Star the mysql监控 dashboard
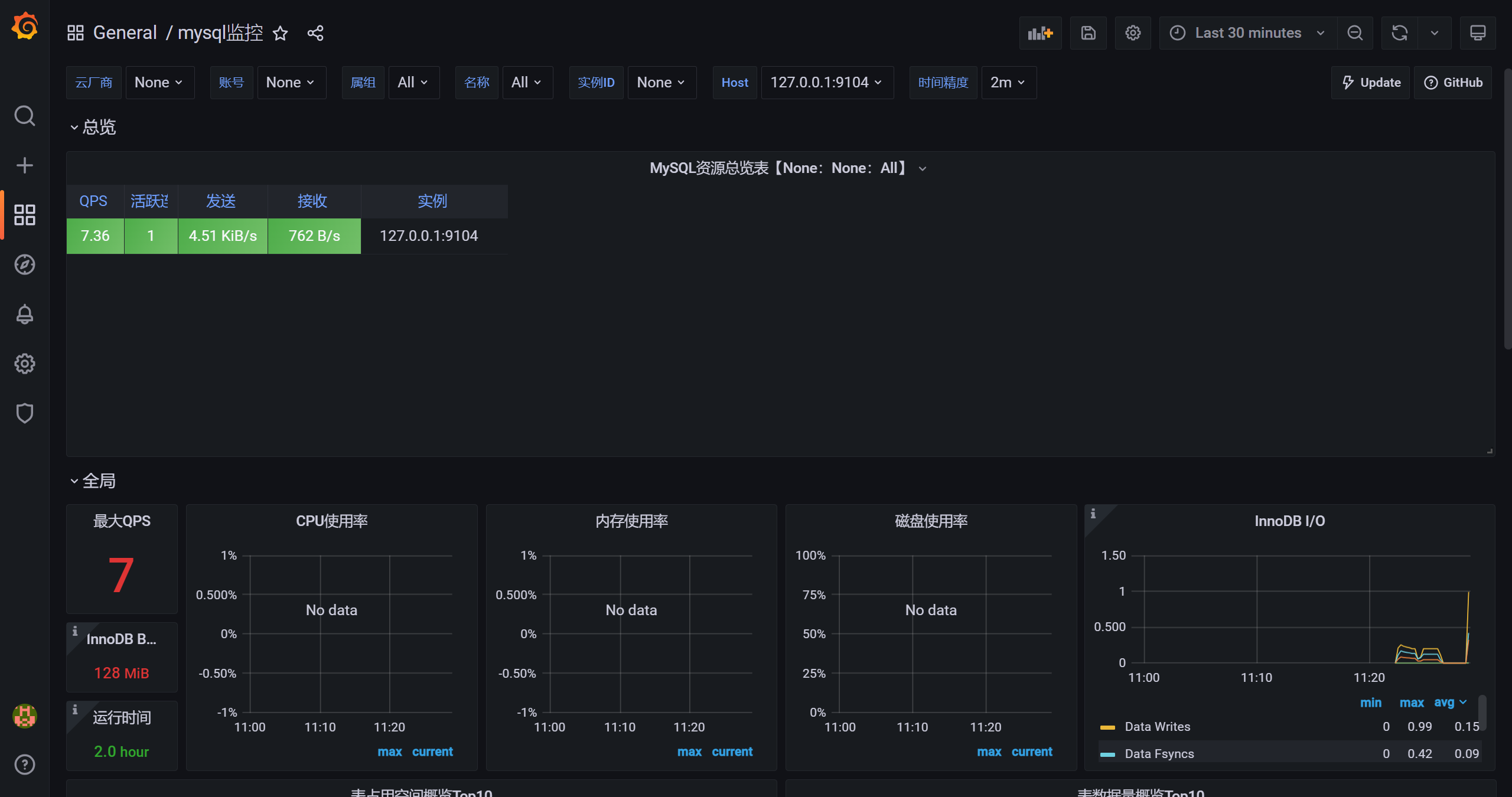 pos(281,33)
